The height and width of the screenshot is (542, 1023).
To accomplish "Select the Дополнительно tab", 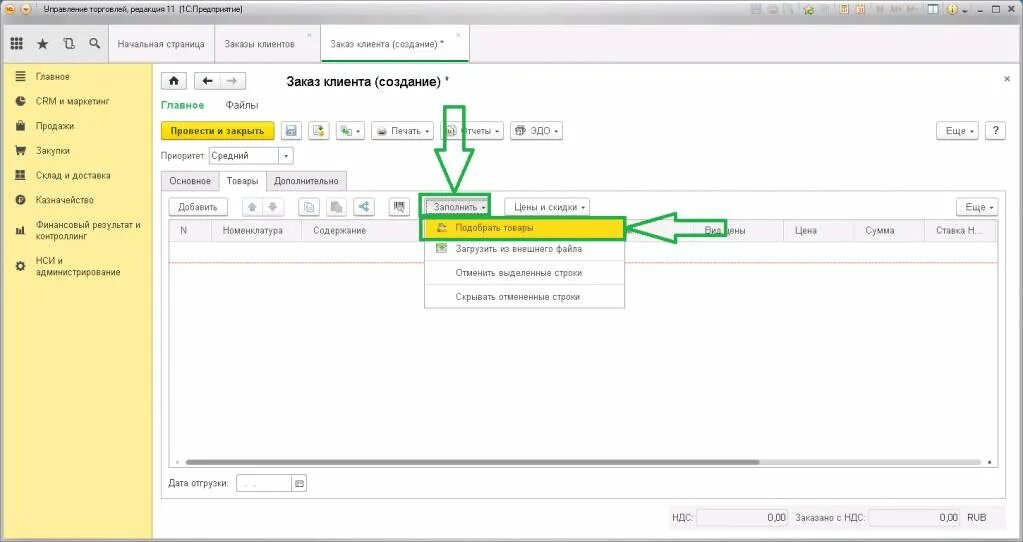I will [306, 181].
